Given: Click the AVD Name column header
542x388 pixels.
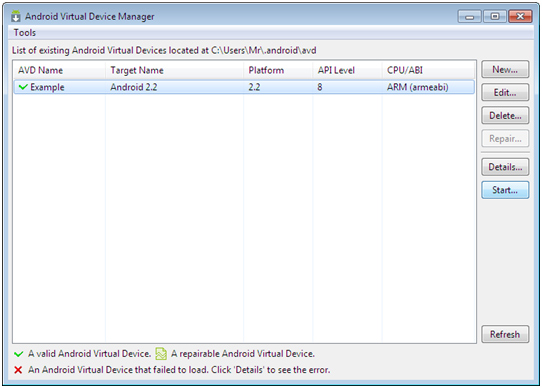Looking at the screenshot, I should pos(59,70).
